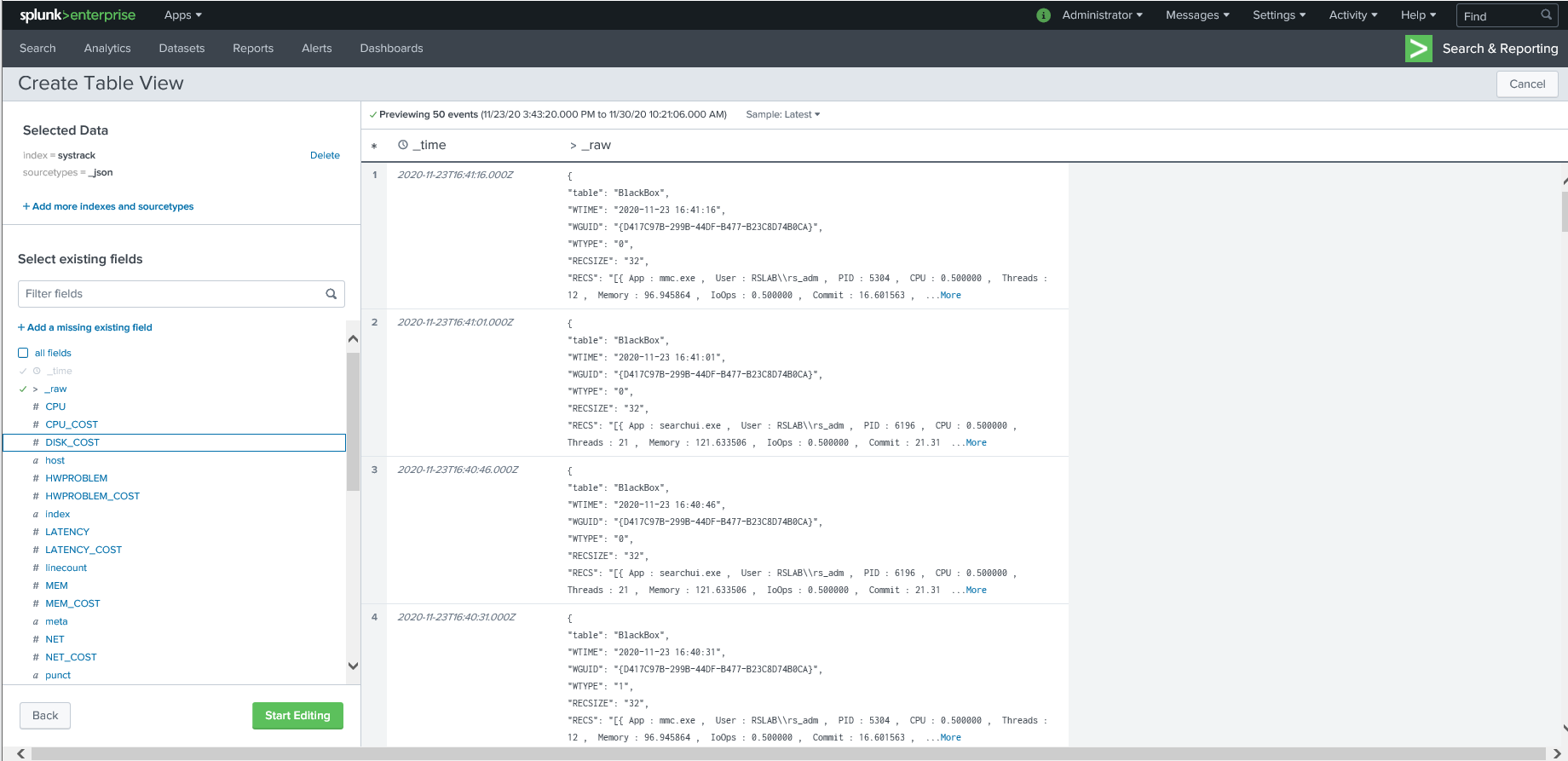Click the string type icon beside punct
This screenshot has height=761, width=1568.
pos(36,675)
